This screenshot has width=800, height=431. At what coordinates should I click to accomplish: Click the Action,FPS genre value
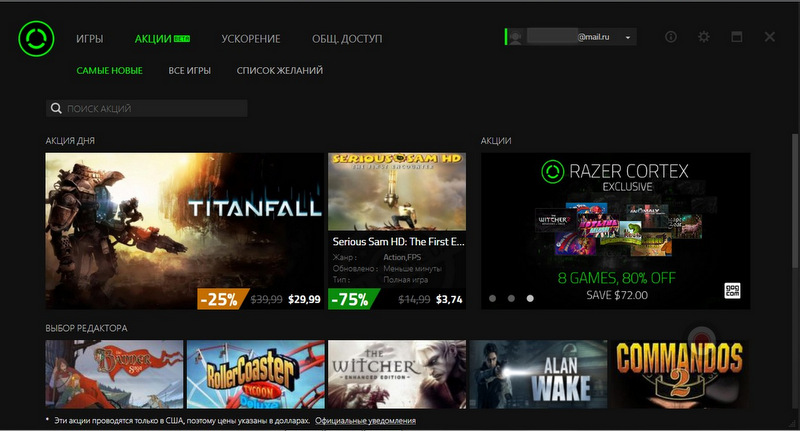[x=402, y=257]
